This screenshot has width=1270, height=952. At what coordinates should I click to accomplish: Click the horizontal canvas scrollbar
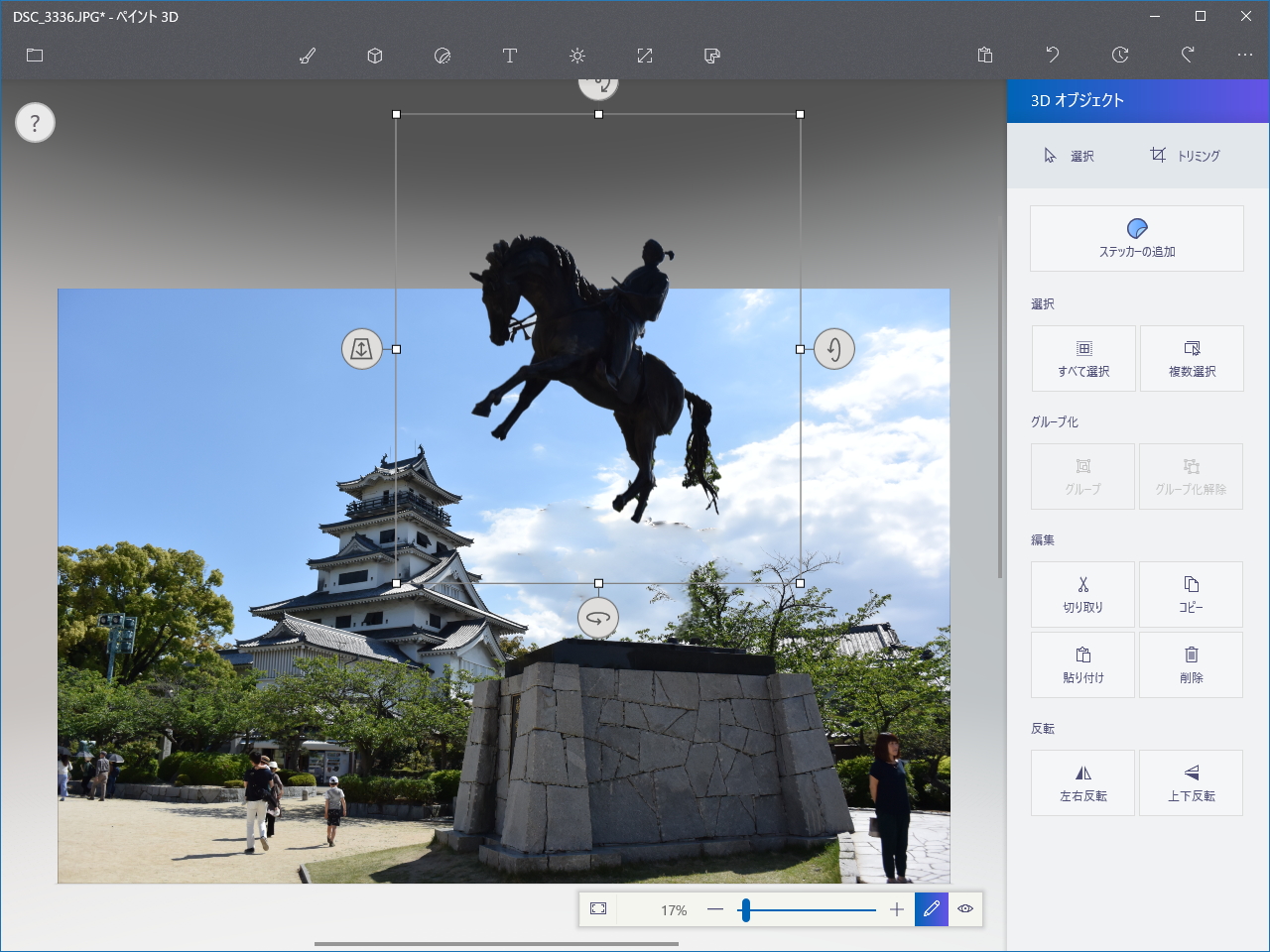click(x=496, y=944)
